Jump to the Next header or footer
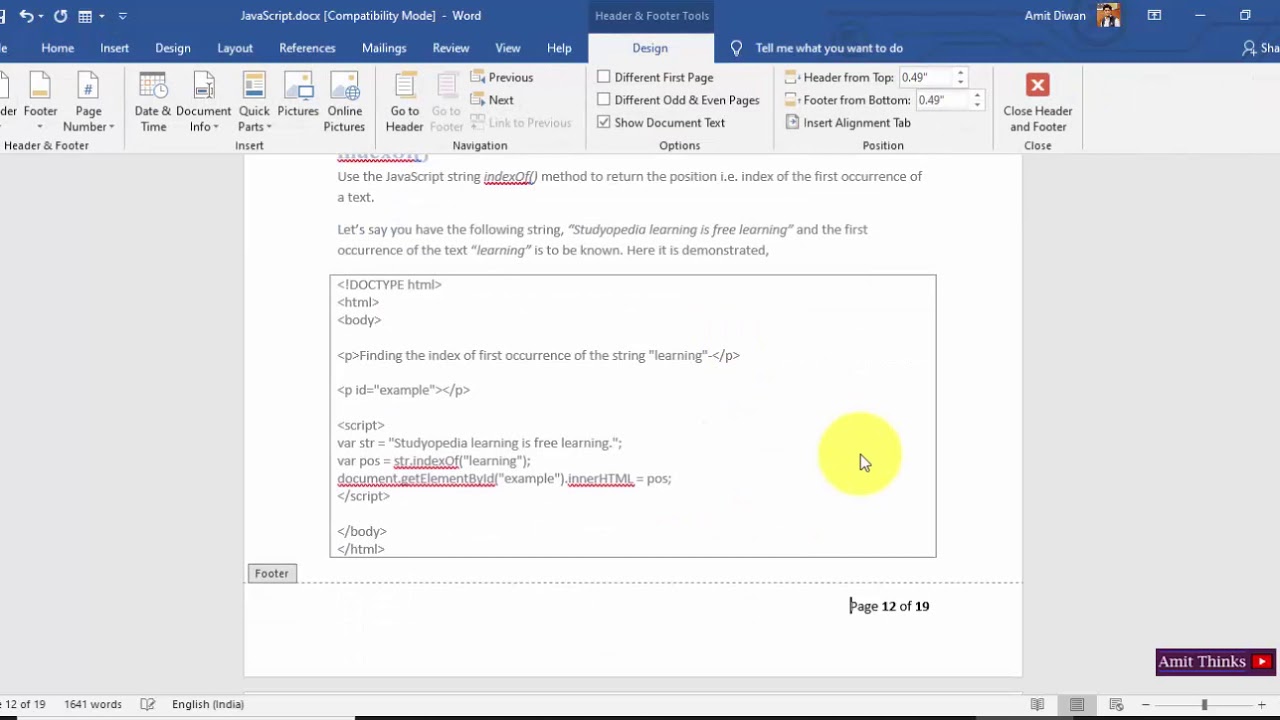This screenshot has height=720, width=1280. coord(492,100)
